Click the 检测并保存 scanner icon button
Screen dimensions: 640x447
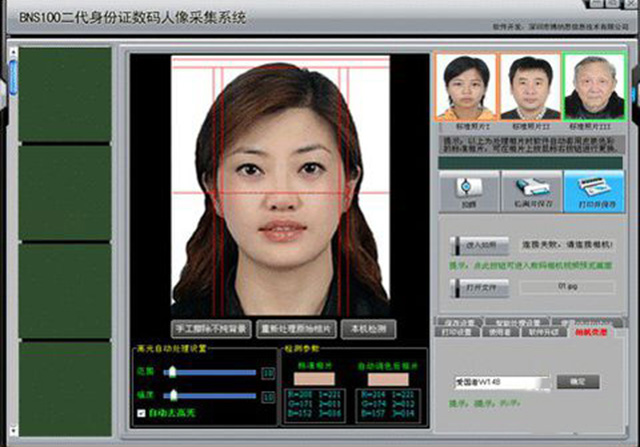click(x=532, y=189)
